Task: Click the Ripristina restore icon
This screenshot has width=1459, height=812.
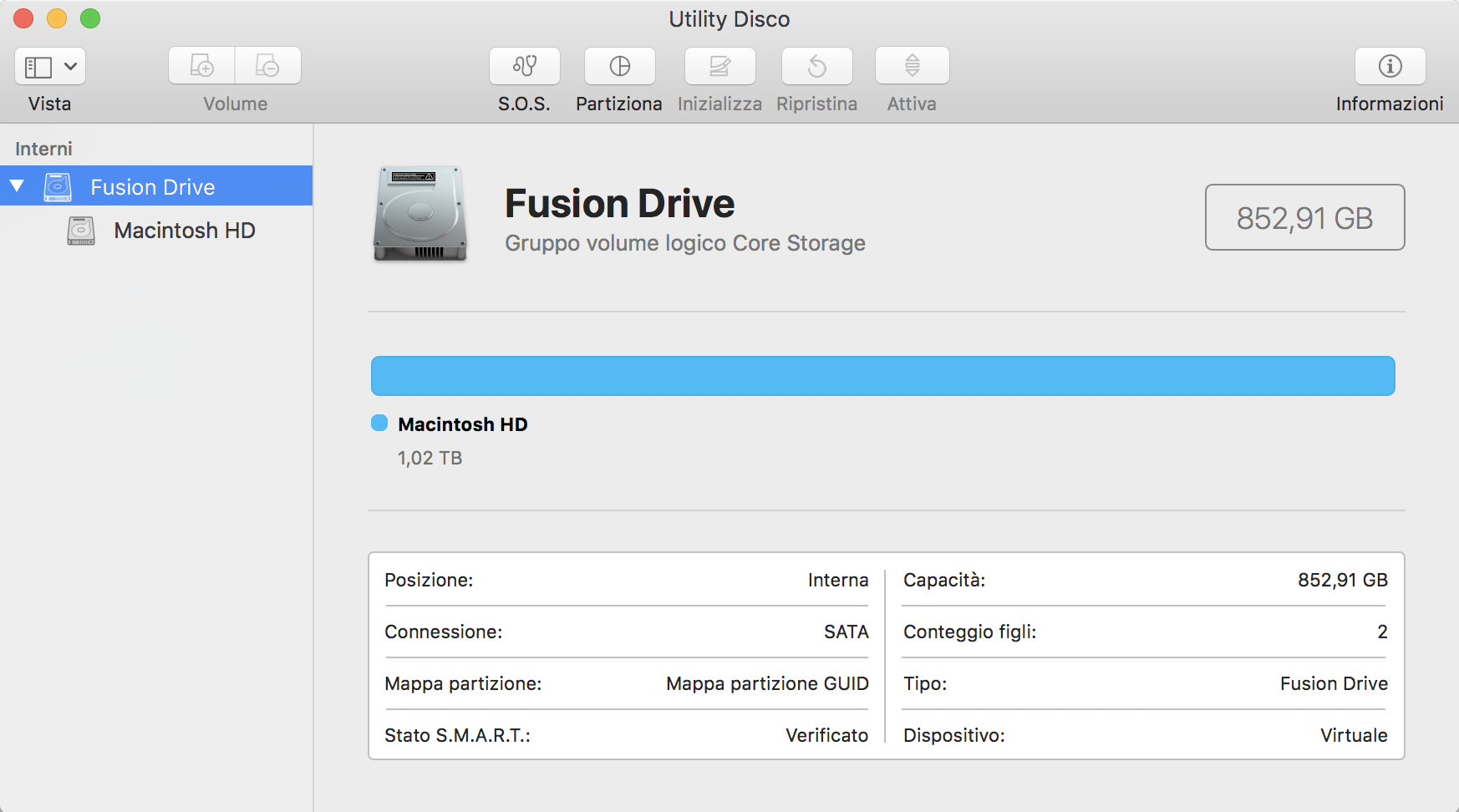Action: point(816,66)
